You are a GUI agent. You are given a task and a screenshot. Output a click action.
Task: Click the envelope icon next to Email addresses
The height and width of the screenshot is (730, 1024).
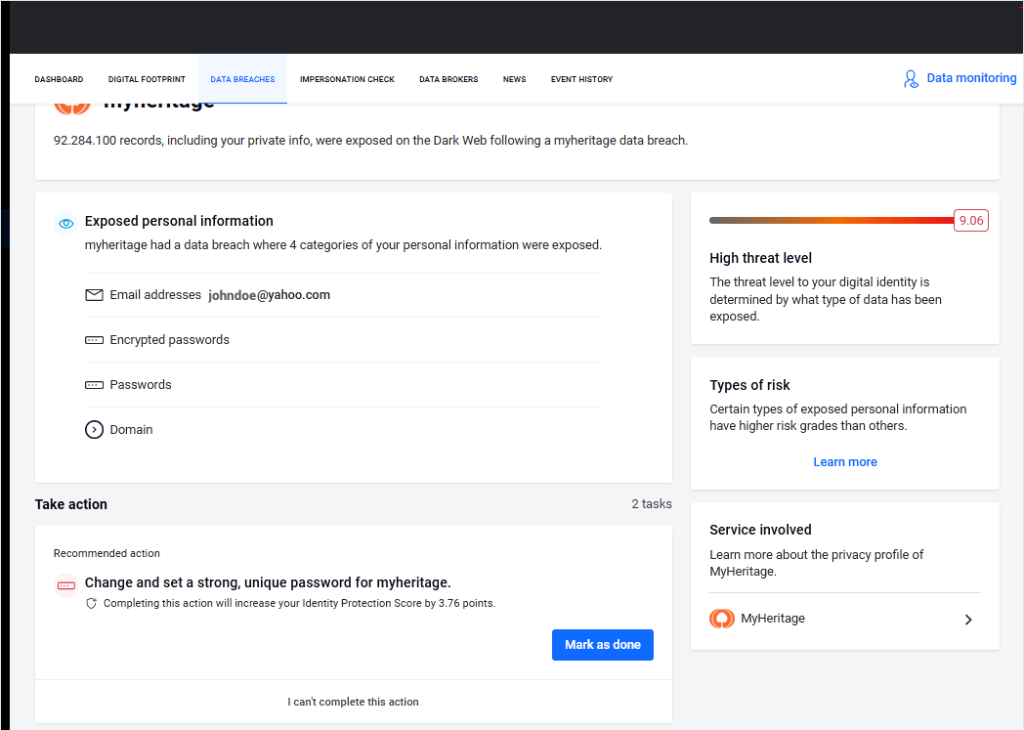coord(93,294)
